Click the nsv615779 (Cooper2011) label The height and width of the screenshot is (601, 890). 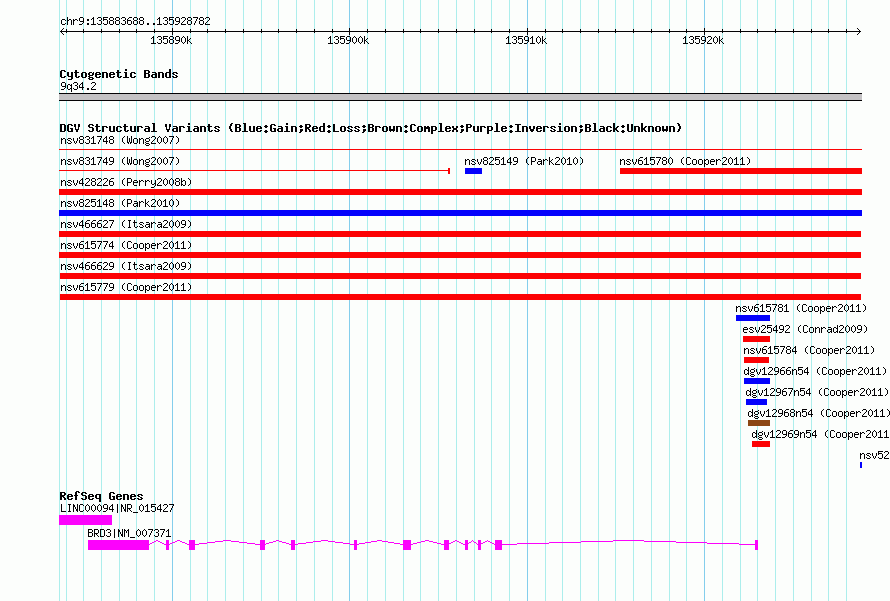point(126,287)
